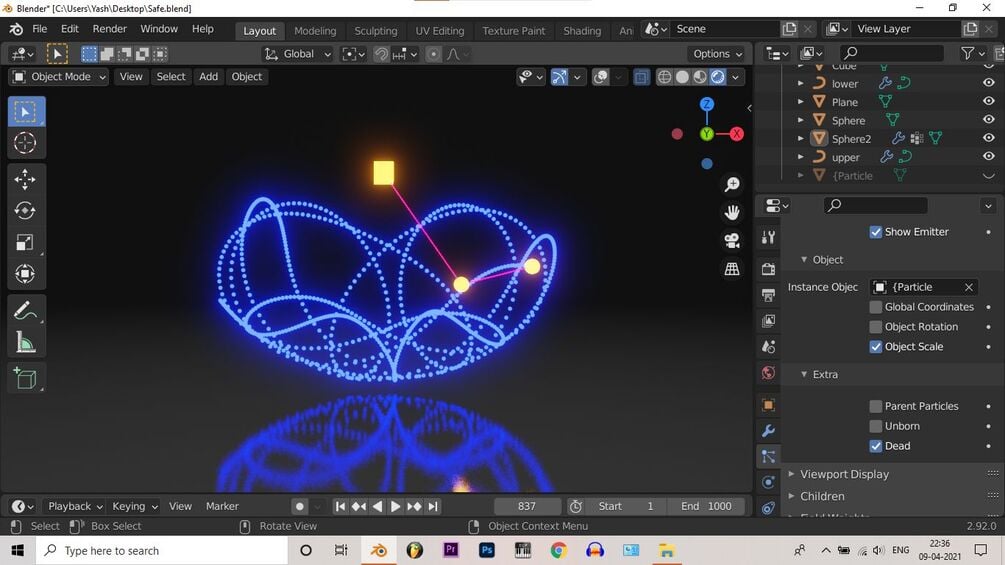Open the View Layer properties tab

point(768,320)
